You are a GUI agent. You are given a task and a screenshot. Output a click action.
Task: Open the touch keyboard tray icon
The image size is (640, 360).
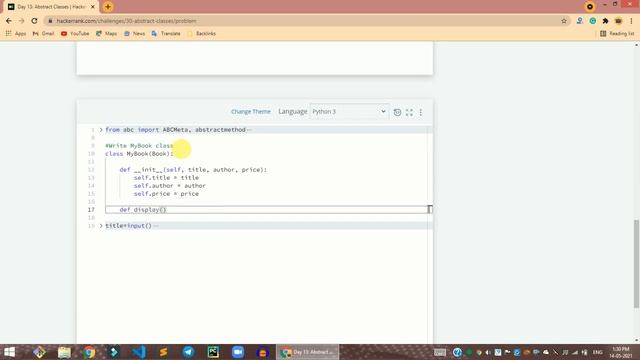[440, 352]
